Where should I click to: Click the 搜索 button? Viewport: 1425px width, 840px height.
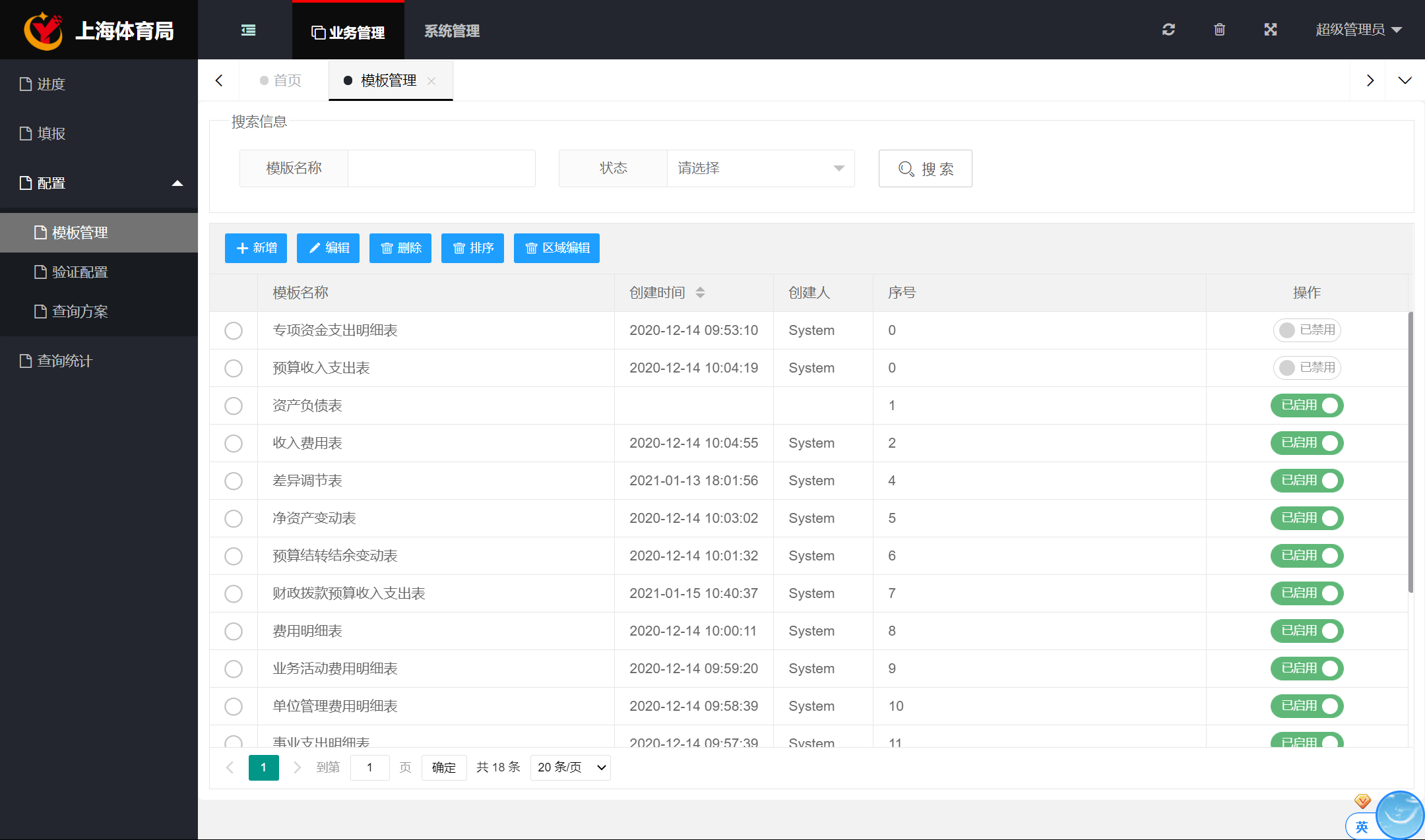925,169
